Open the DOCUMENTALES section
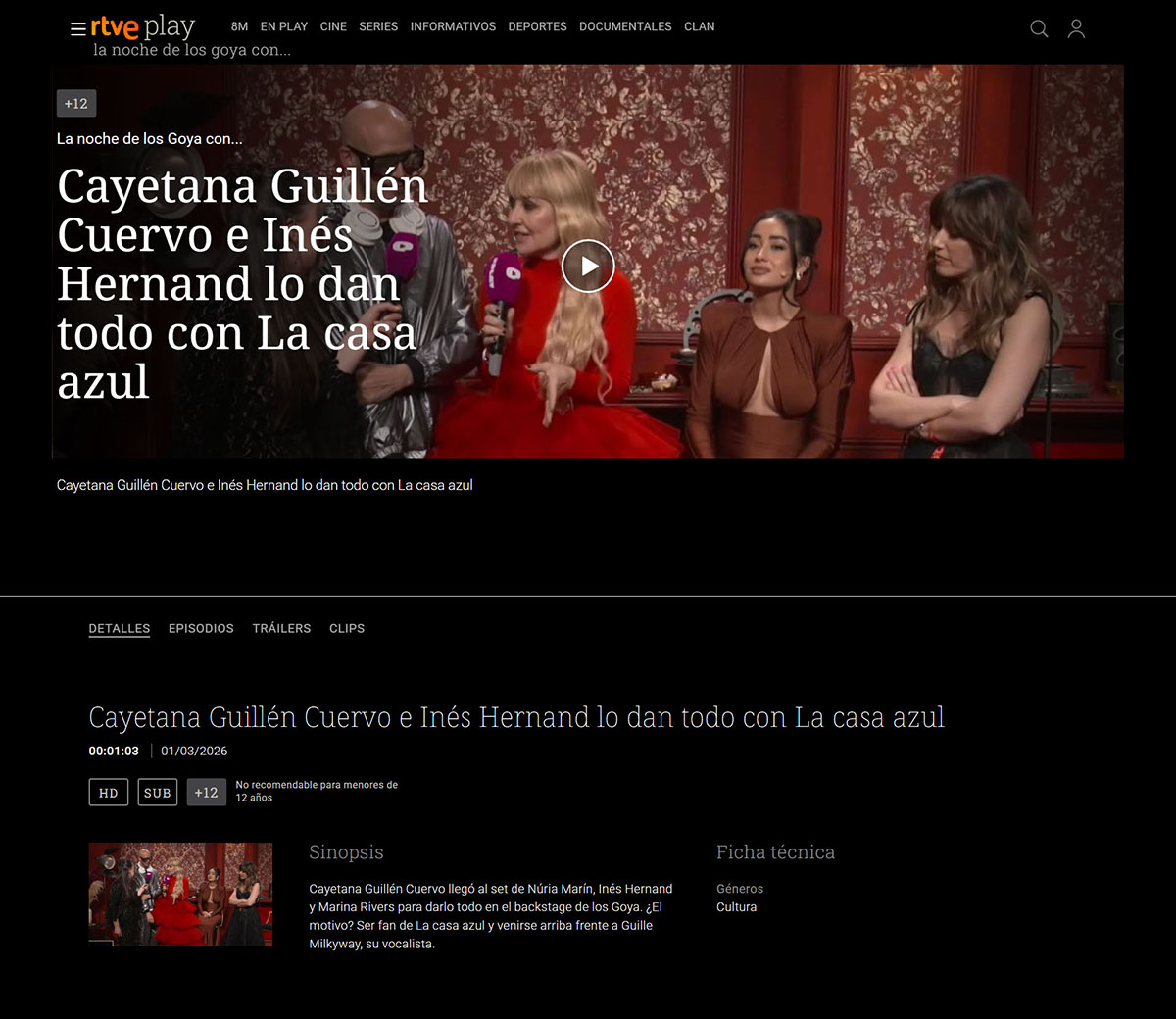The image size is (1176, 1019). 625,26
